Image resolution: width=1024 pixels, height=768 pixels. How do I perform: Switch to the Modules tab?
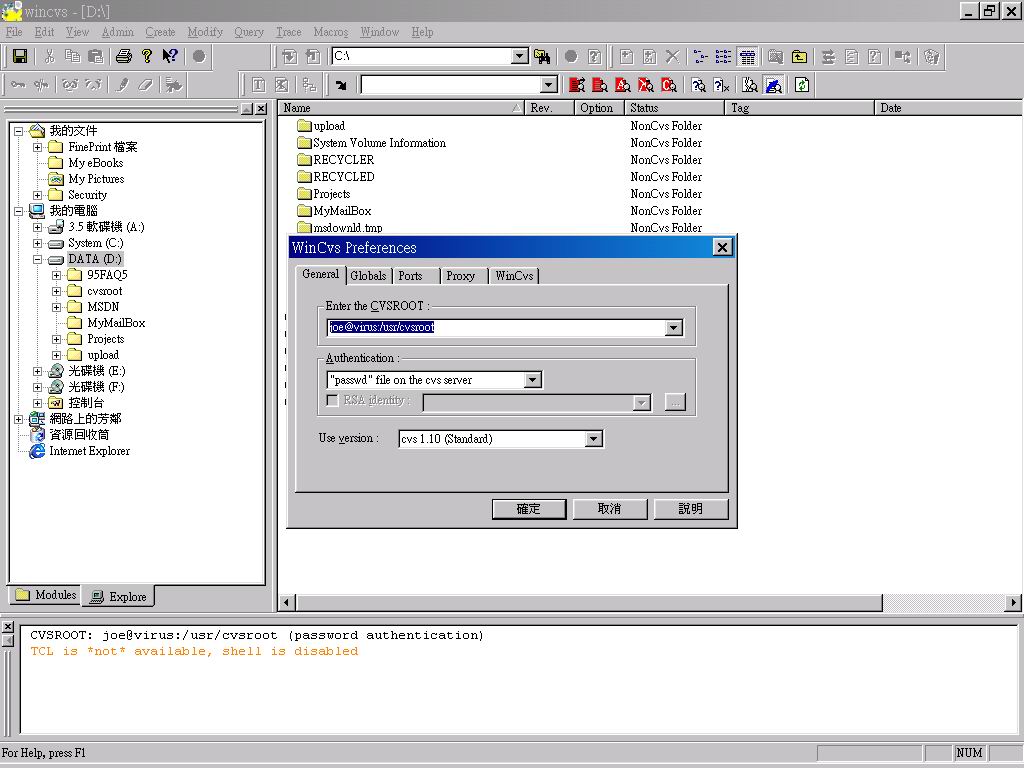(46, 595)
